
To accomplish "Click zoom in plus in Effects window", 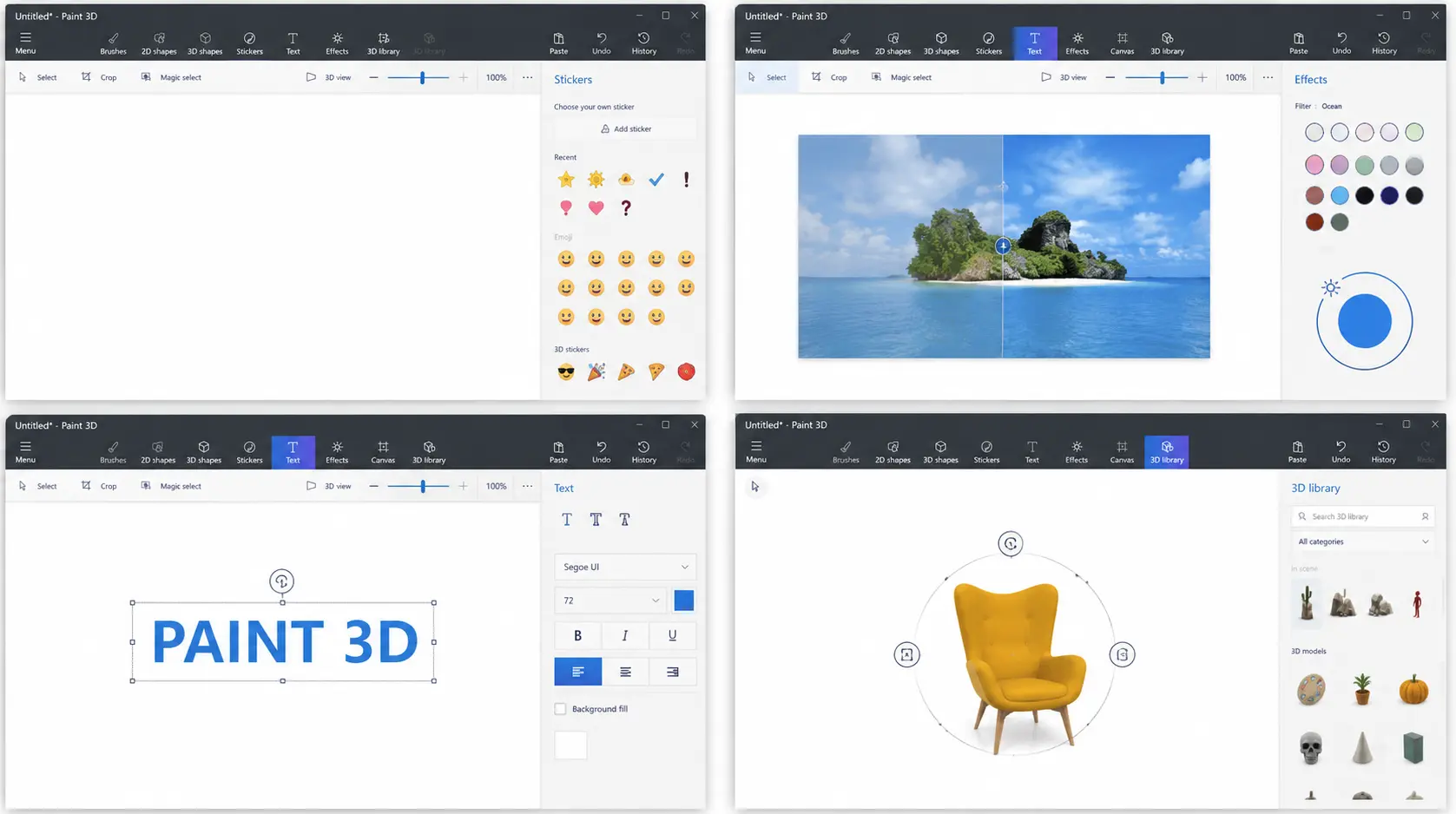I will 1202,77.
